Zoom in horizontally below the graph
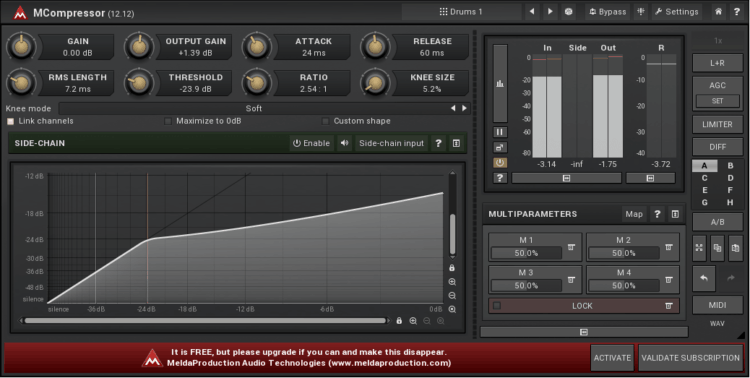This screenshot has width=750, height=378. (x=413, y=321)
